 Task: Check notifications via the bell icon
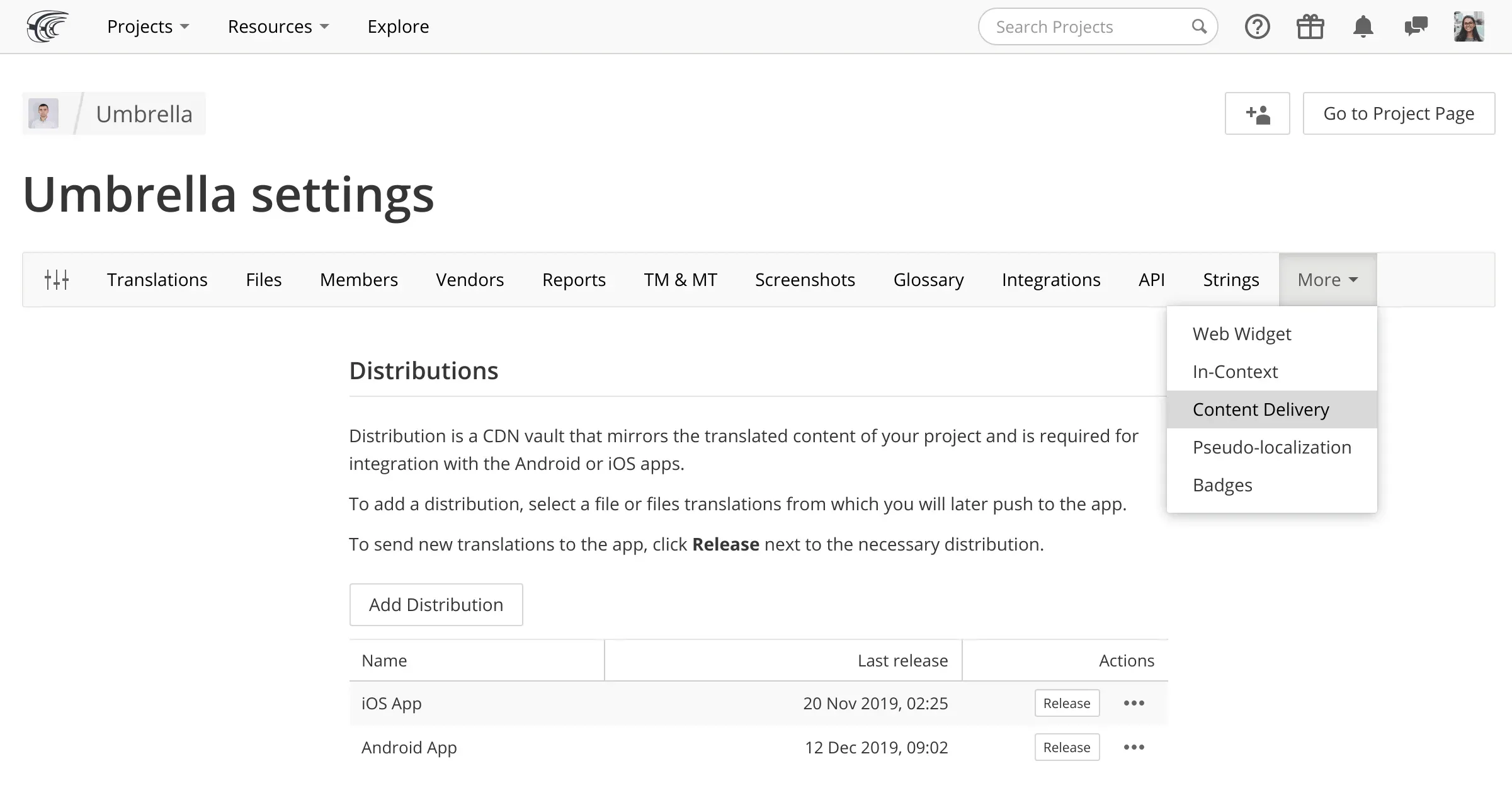pos(1363,26)
